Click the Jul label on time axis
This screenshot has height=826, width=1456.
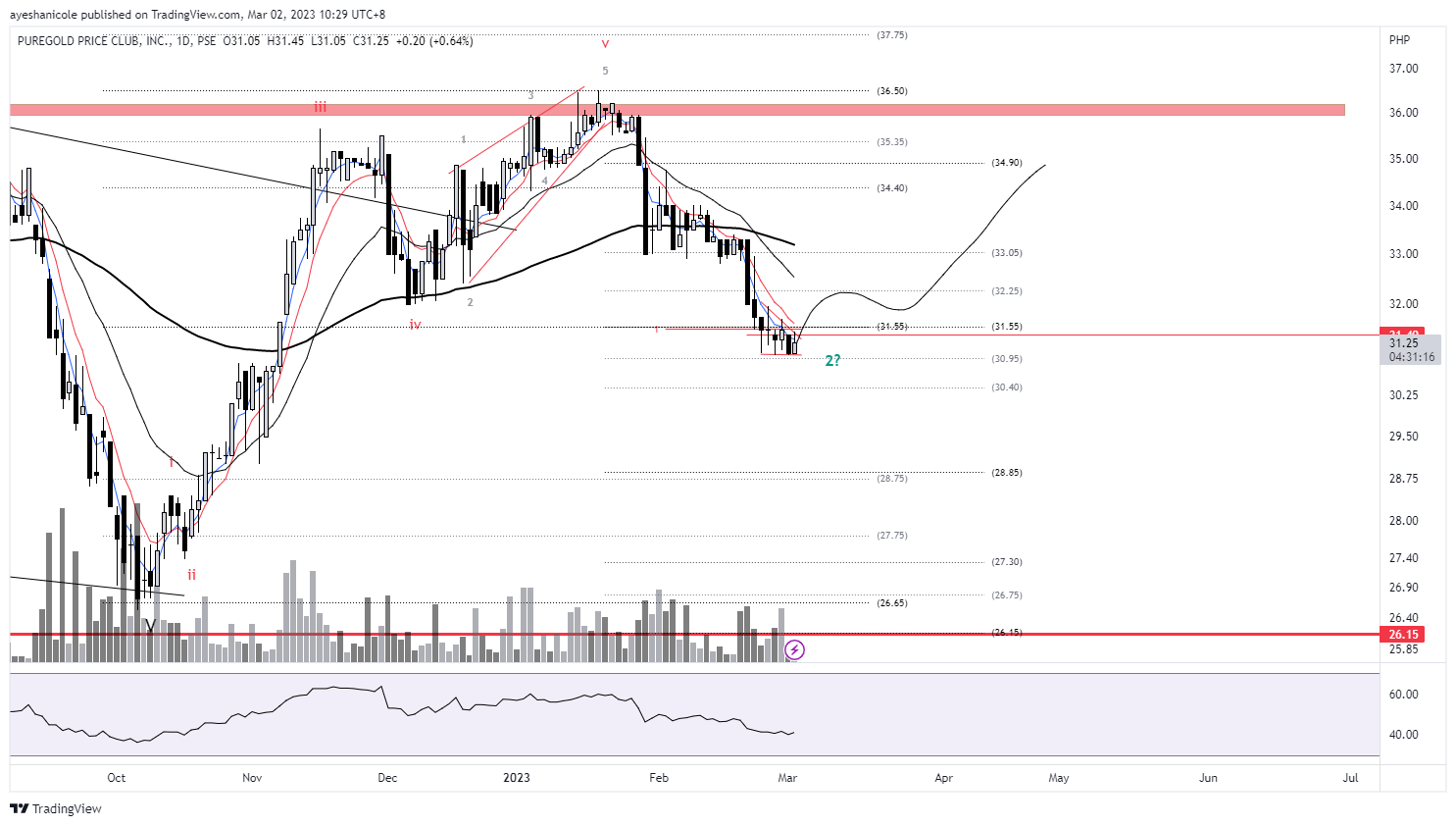(x=1351, y=778)
